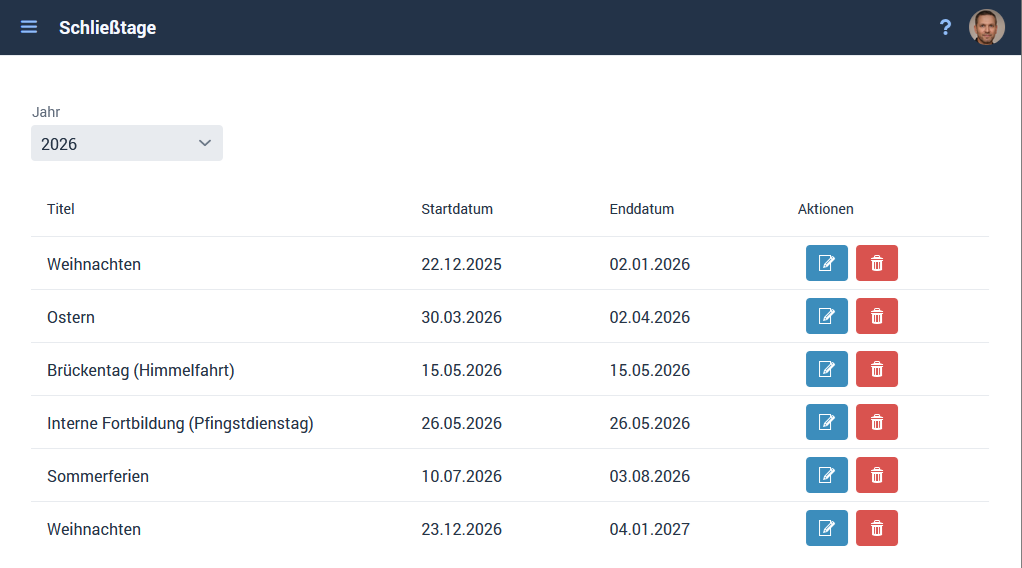This screenshot has height=568, width=1022.
Task: Delete the Interne Fortbildung entry
Action: tap(877, 422)
